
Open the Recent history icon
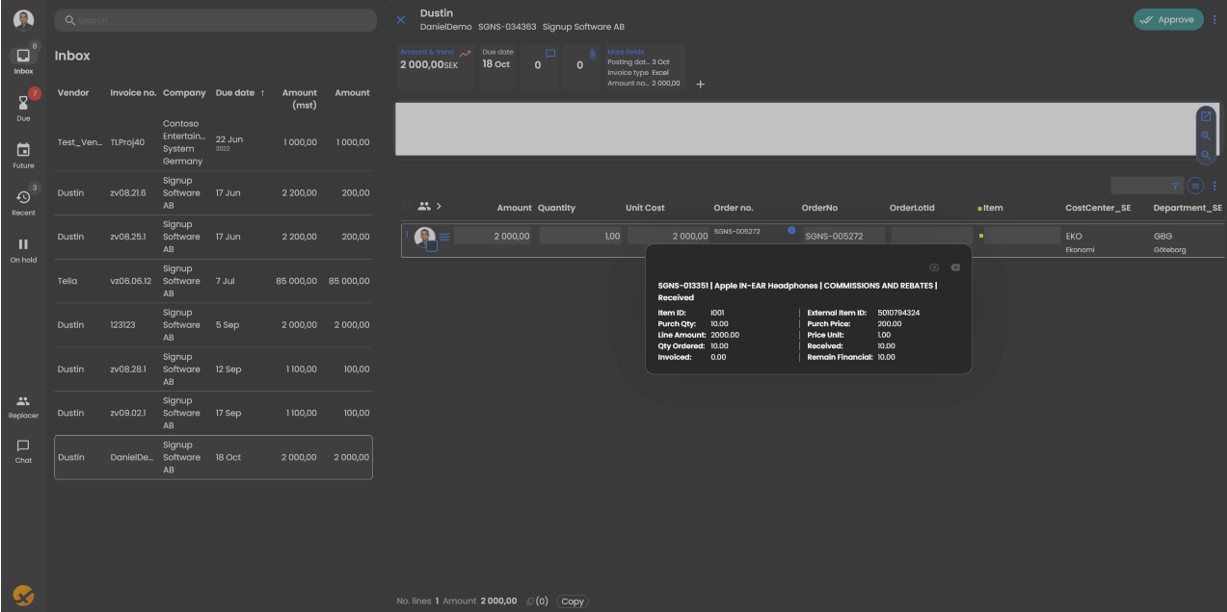[x=22, y=197]
